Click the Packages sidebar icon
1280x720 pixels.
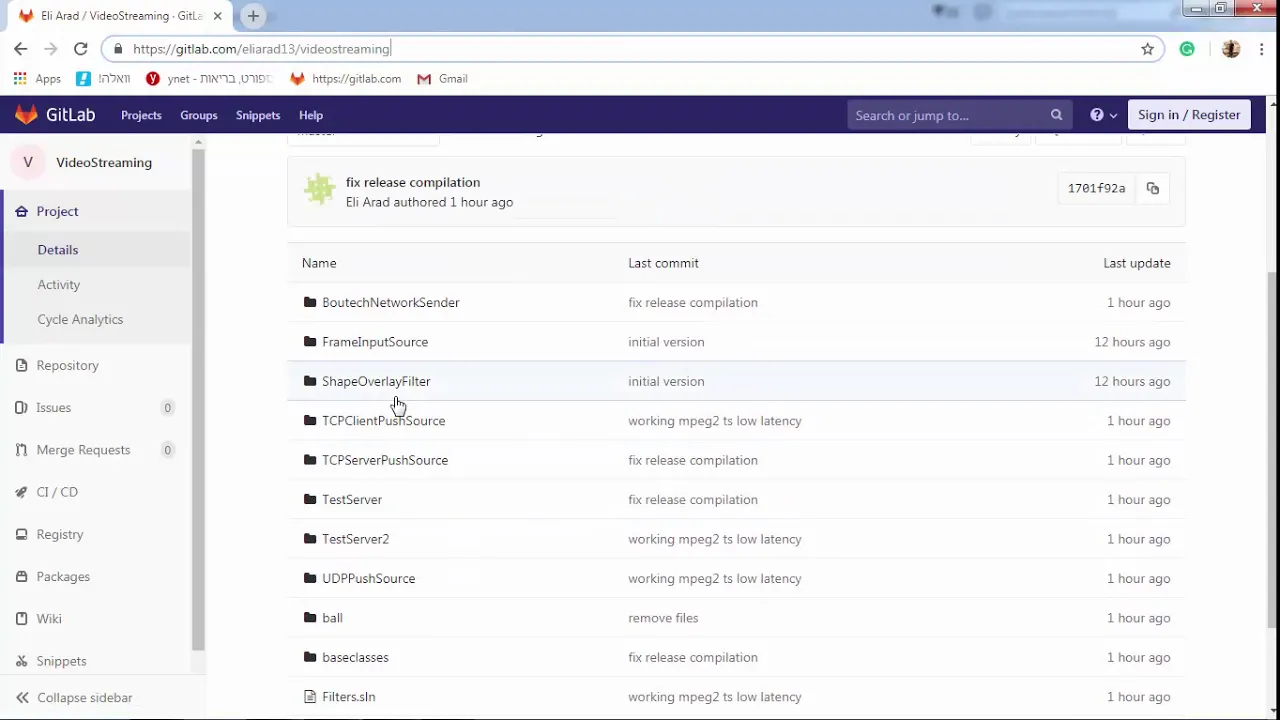click(x=21, y=576)
